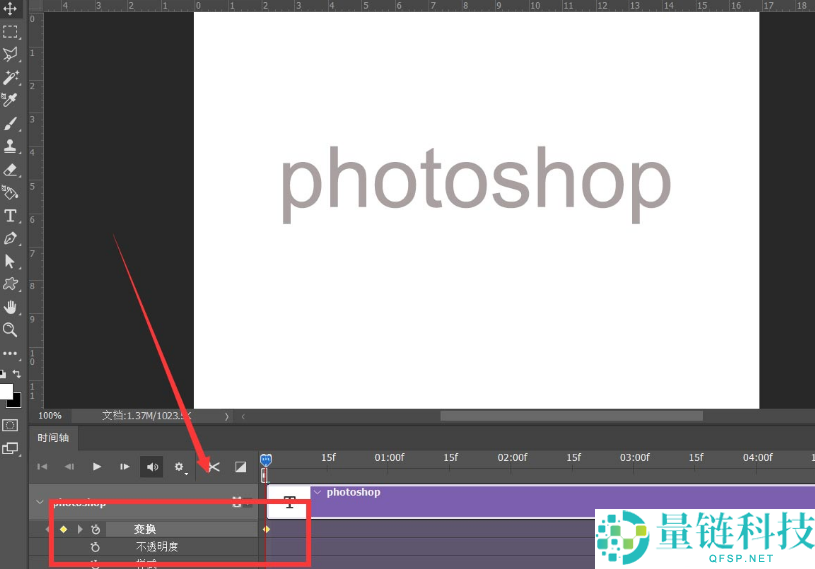Select the Eraser tool
This screenshot has width=815, height=569.
[10, 170]
